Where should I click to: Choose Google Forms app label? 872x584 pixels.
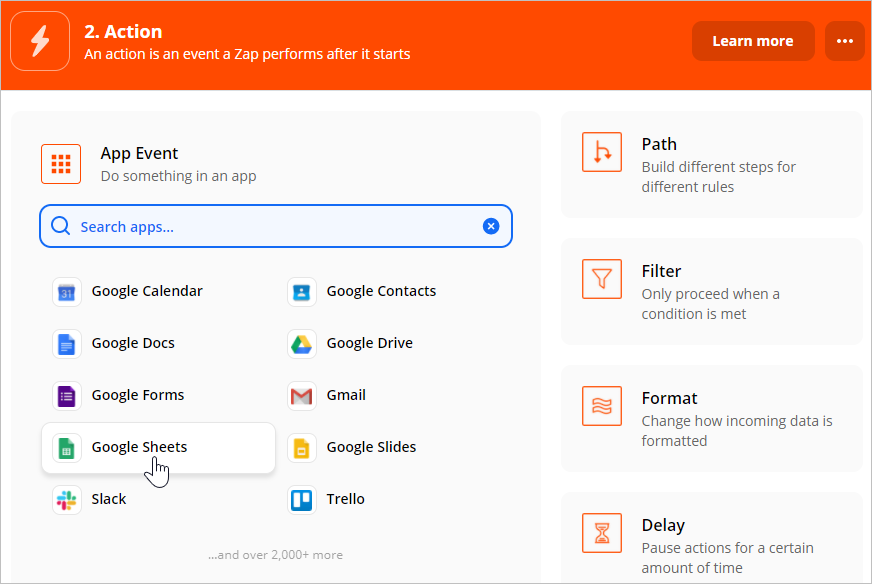tap(138, 395)
